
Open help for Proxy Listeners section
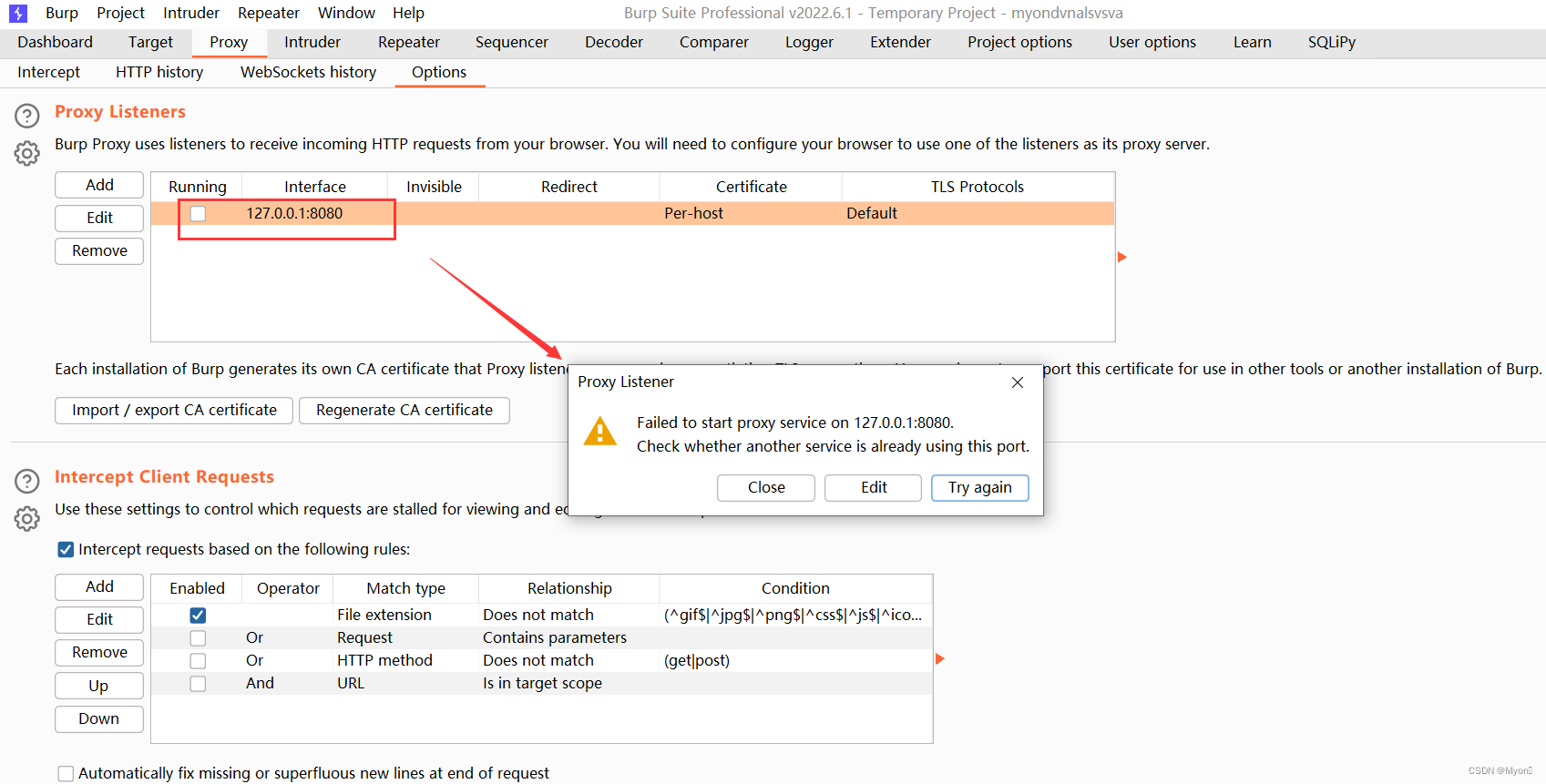click(27, 116)
